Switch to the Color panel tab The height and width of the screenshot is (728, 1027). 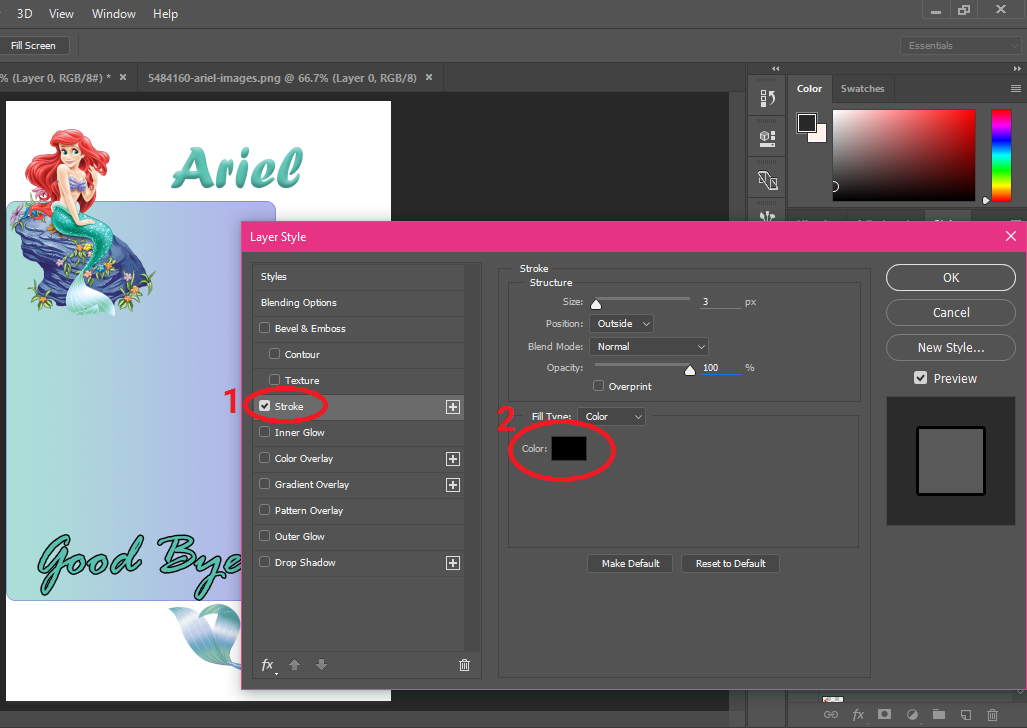pos(810,88)
